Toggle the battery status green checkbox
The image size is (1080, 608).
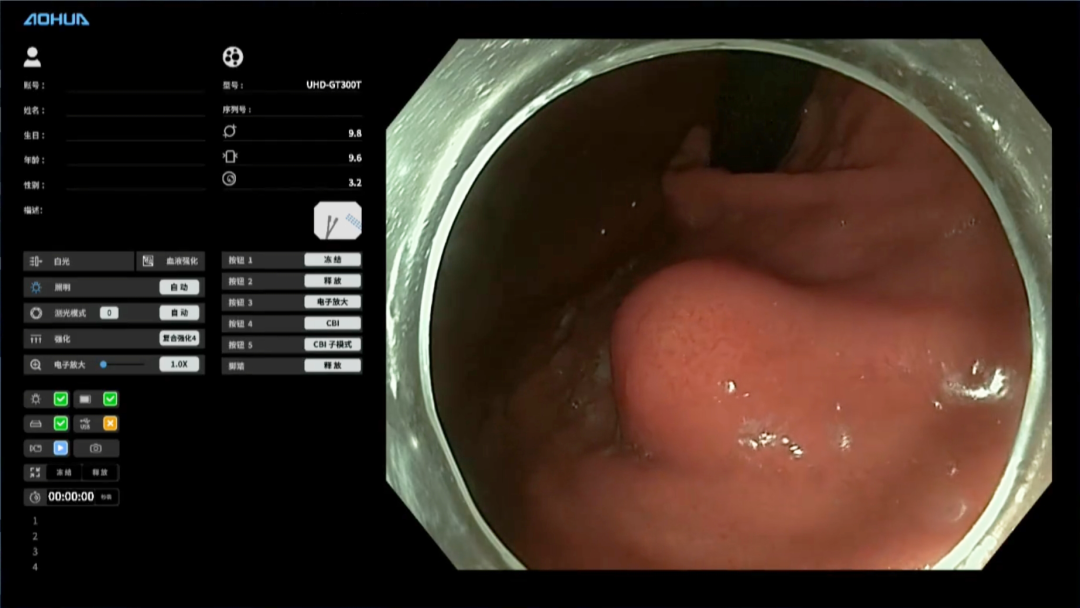click(x=110, y=399)
